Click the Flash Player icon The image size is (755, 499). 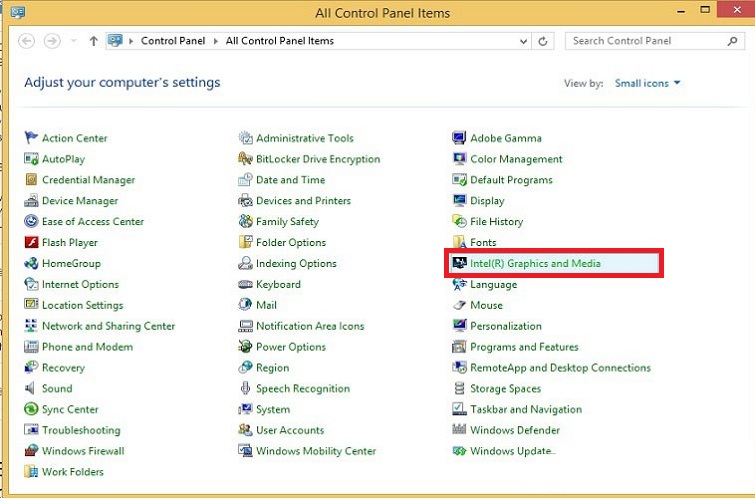coord(31,243)
